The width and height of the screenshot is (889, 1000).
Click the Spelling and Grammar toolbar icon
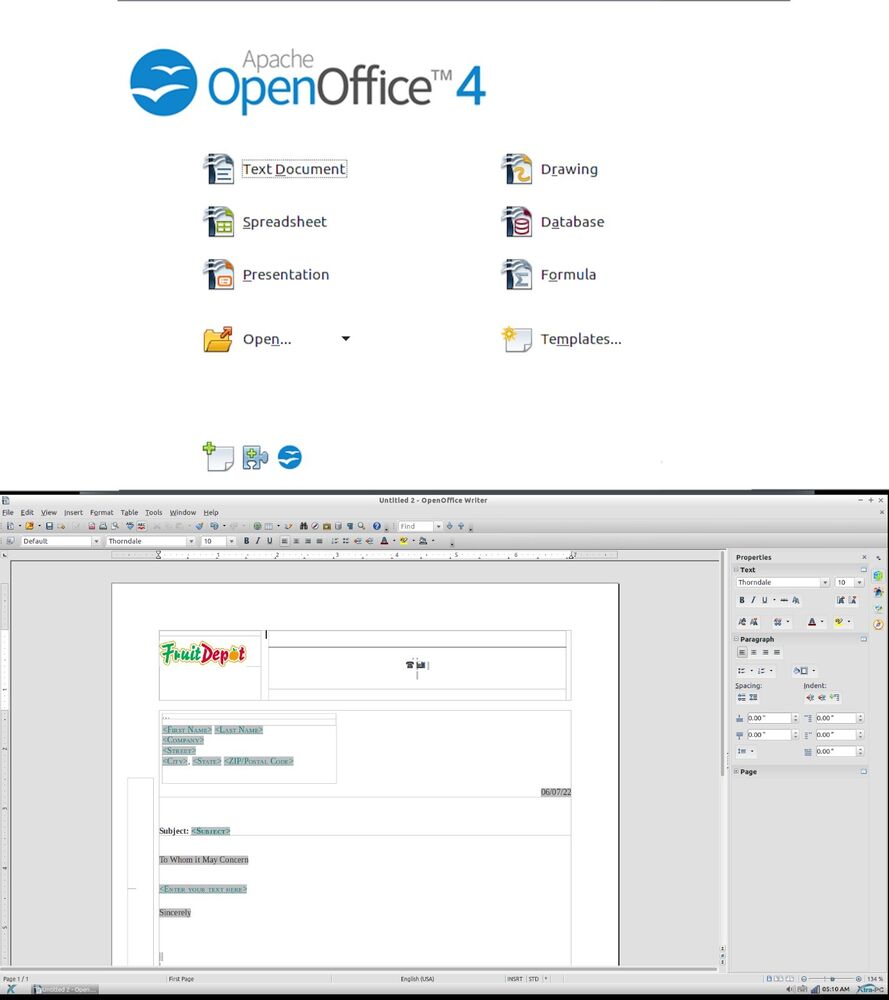[x=129, y=526]
